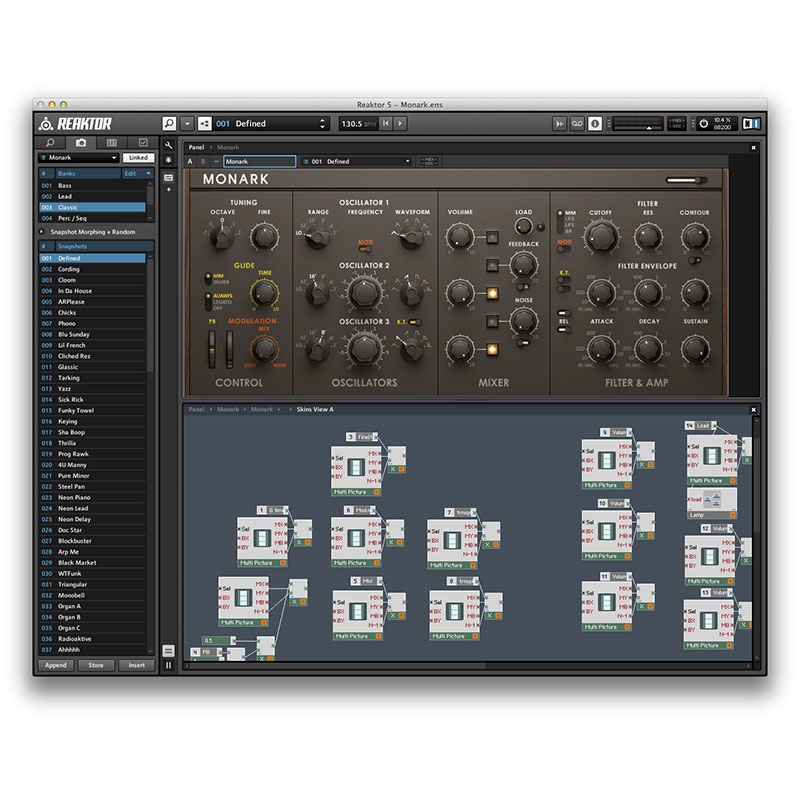
Task: Toggle the Linked button in the sidebar
Action: pyautogui.click(x=138, y=158)
